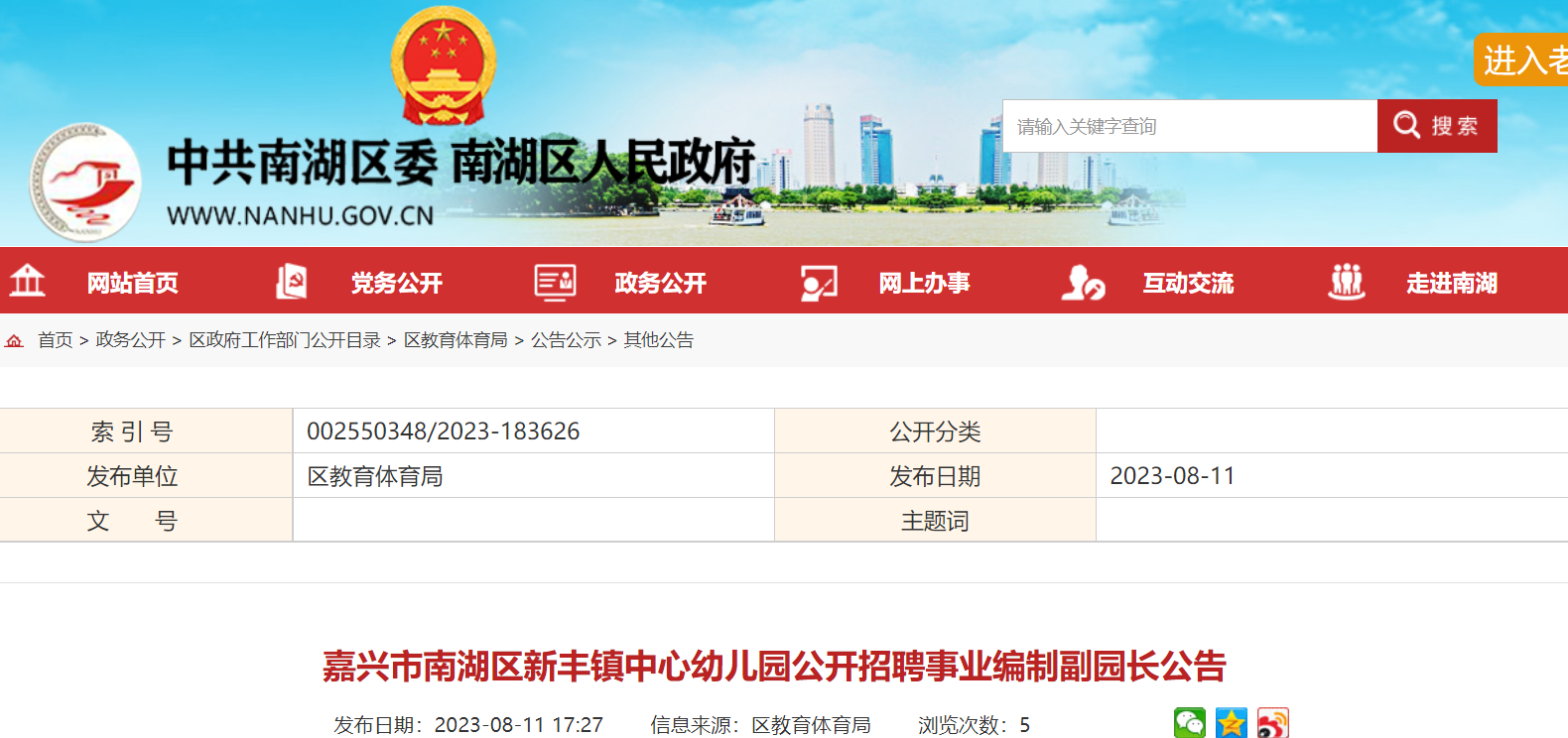Click the 浏览次数：5 view count
Viewport: 1568px width, 738px height.
[x=975, y=725]
